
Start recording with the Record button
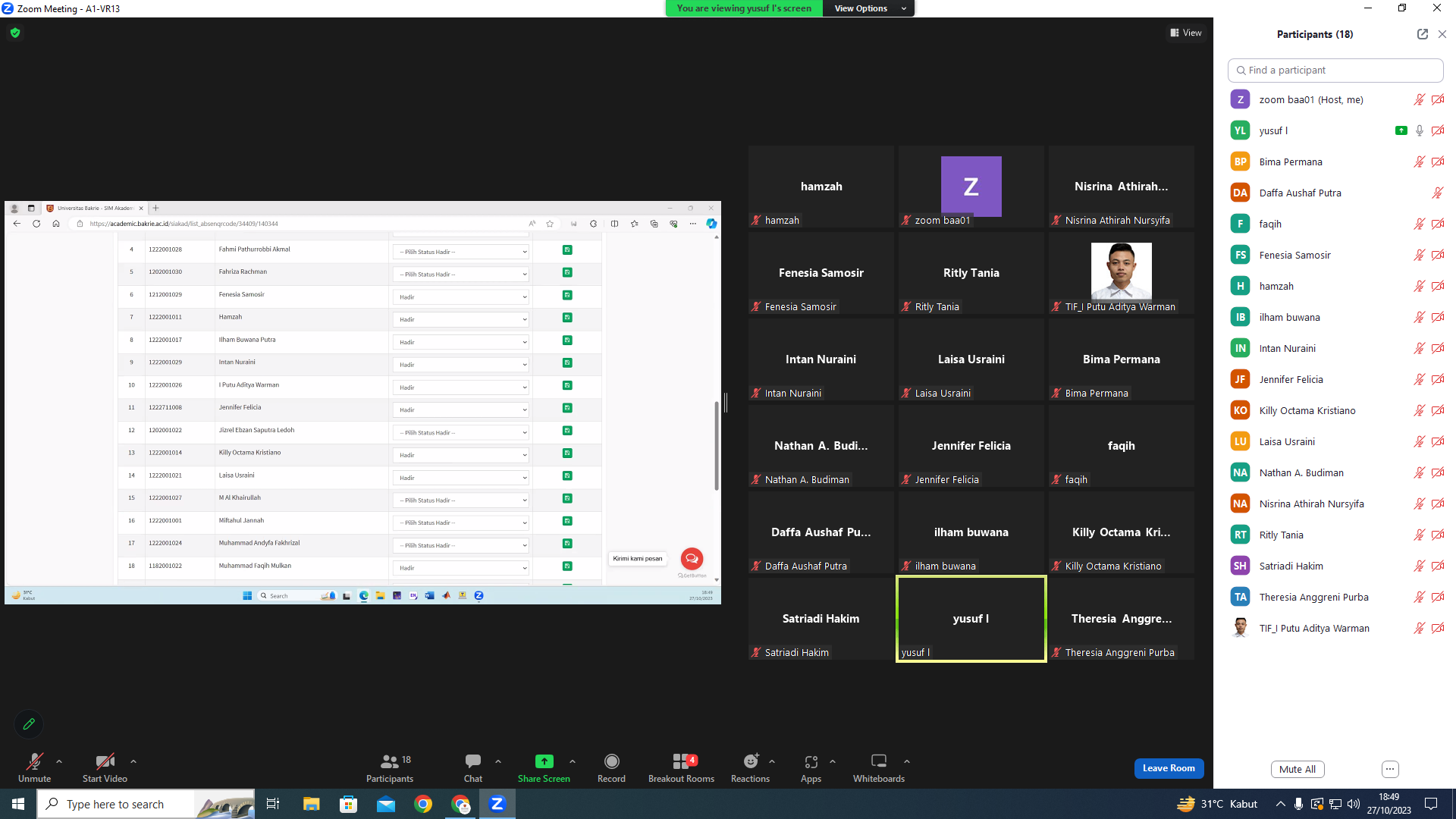611,767
